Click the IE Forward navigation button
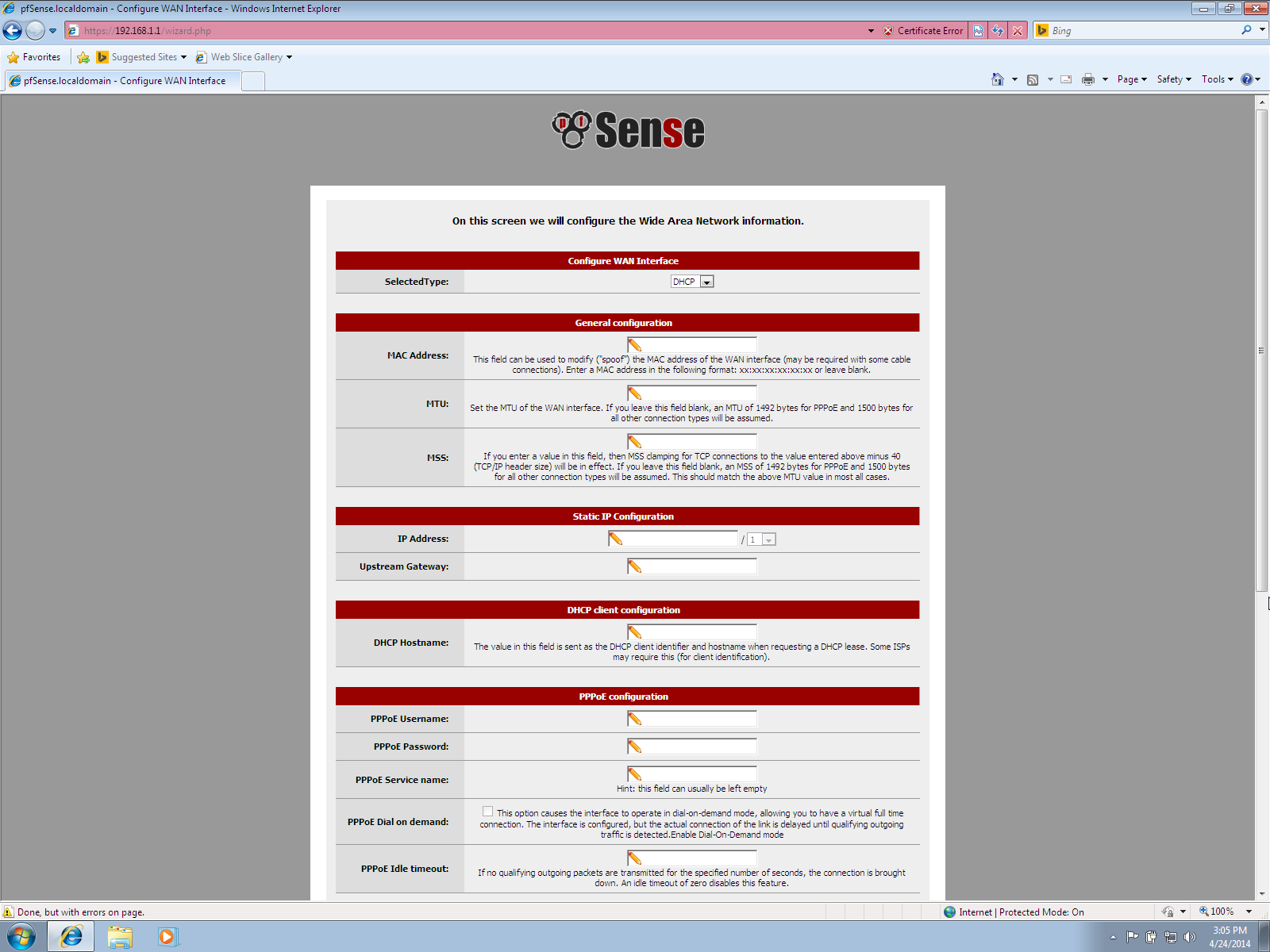The image size is (1270, 952). coord(35,31)
